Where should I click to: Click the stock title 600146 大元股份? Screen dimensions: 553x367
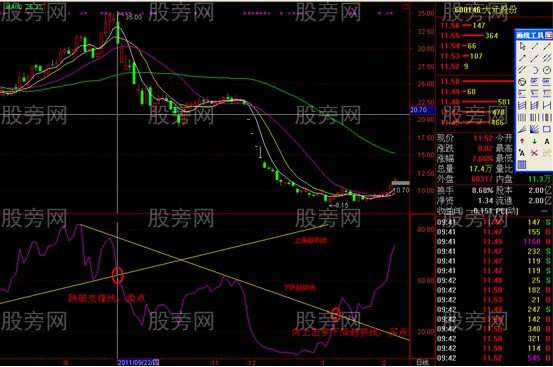(486, 10)
